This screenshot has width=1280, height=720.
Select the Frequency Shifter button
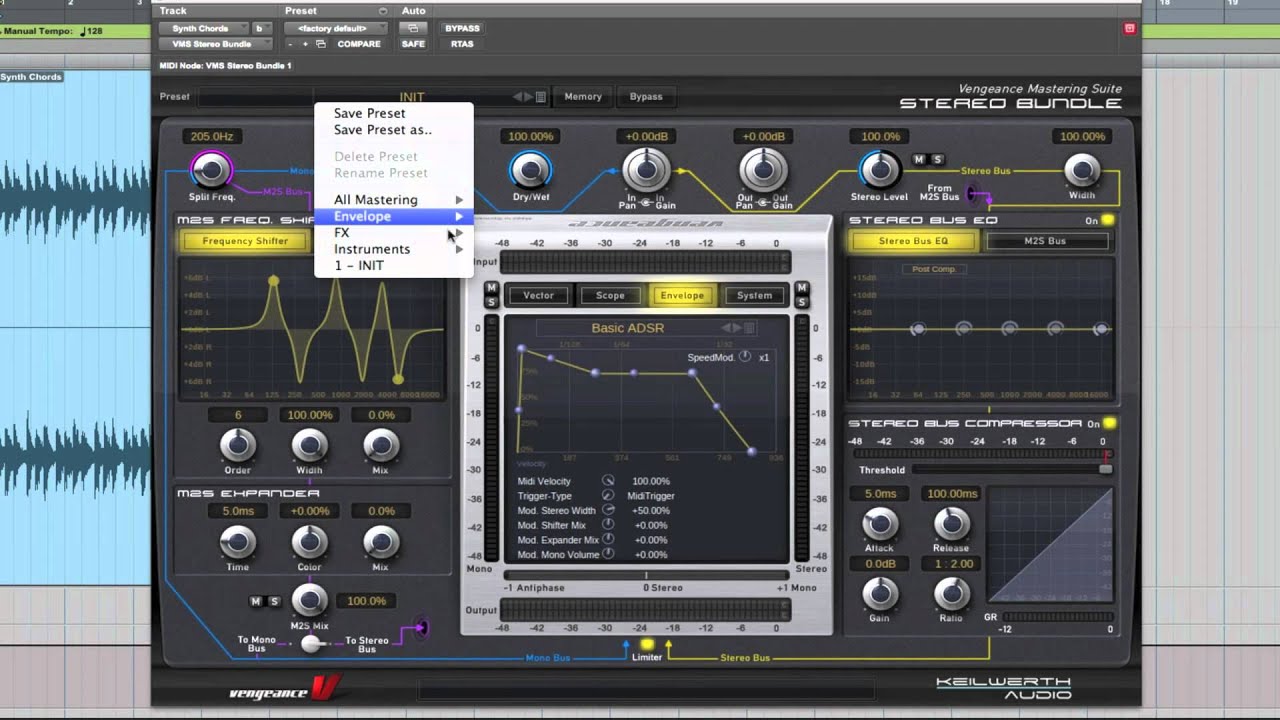[245, 241]
